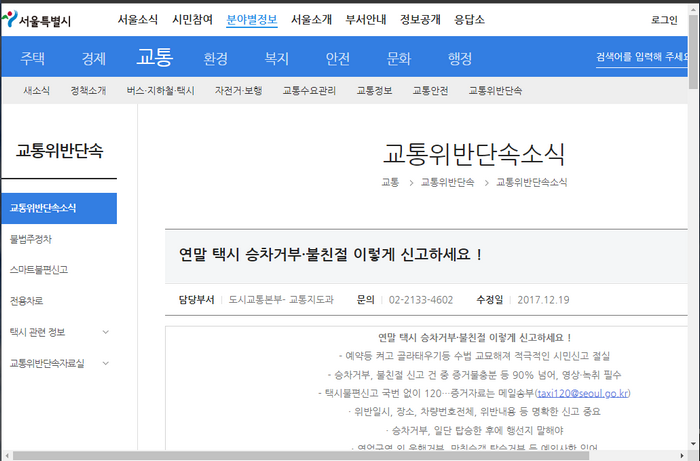Switch to the 복지 category tab
This screenshot has width=700, height=461.
[277, 58]
